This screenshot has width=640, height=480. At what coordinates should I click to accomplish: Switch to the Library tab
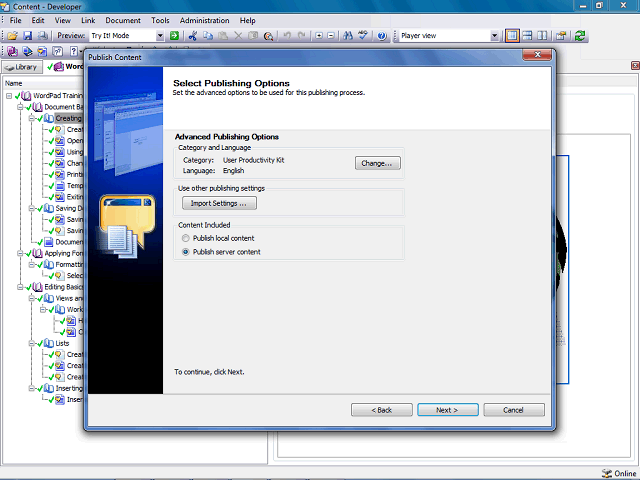[x=22, y=67]
